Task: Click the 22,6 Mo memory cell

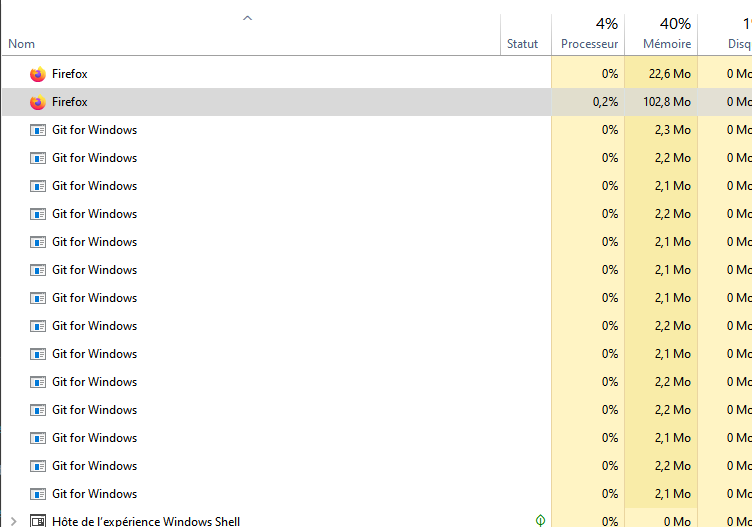Action: pos(661,74)
